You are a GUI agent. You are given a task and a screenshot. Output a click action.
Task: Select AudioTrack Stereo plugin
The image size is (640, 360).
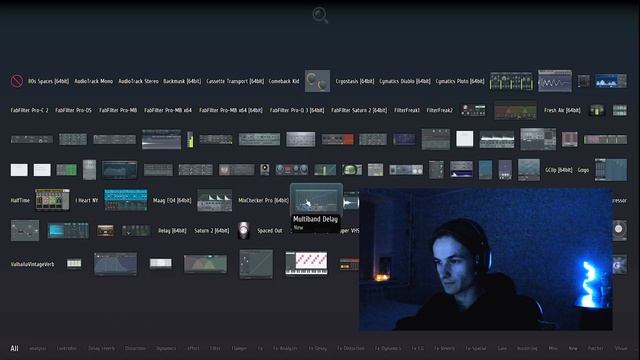138,81
